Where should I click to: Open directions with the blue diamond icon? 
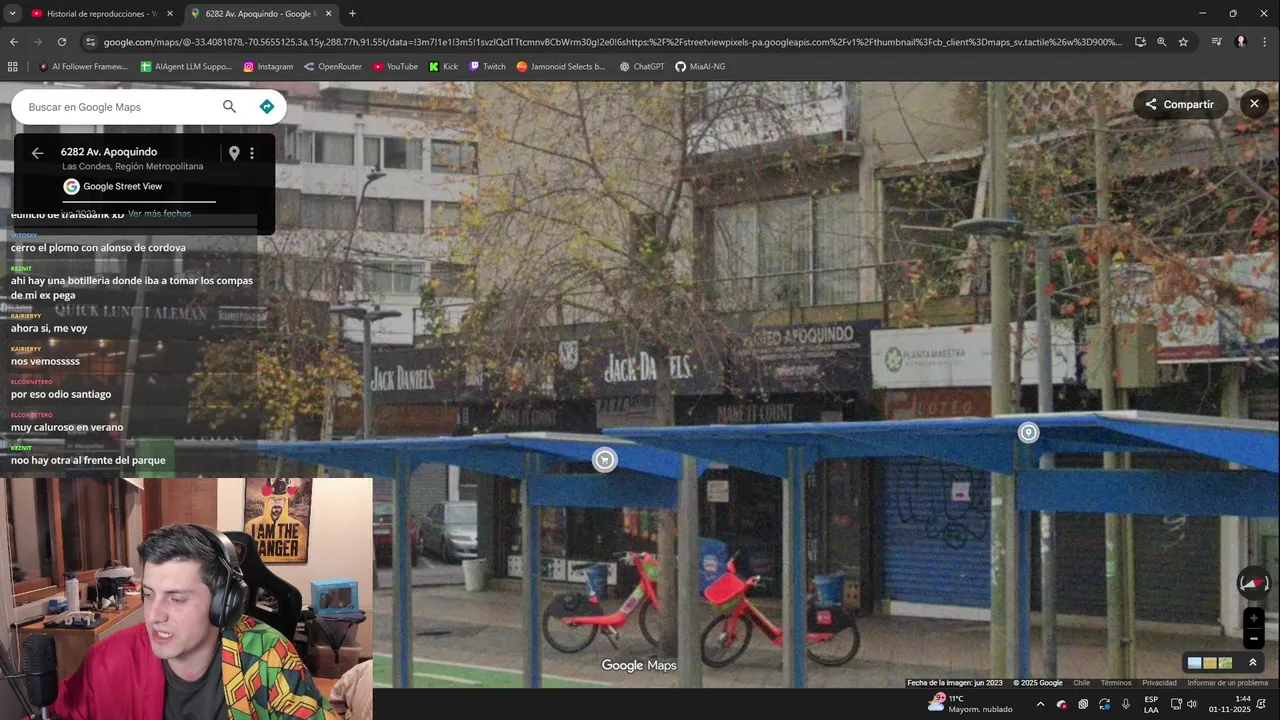click(x=267, y=107)
